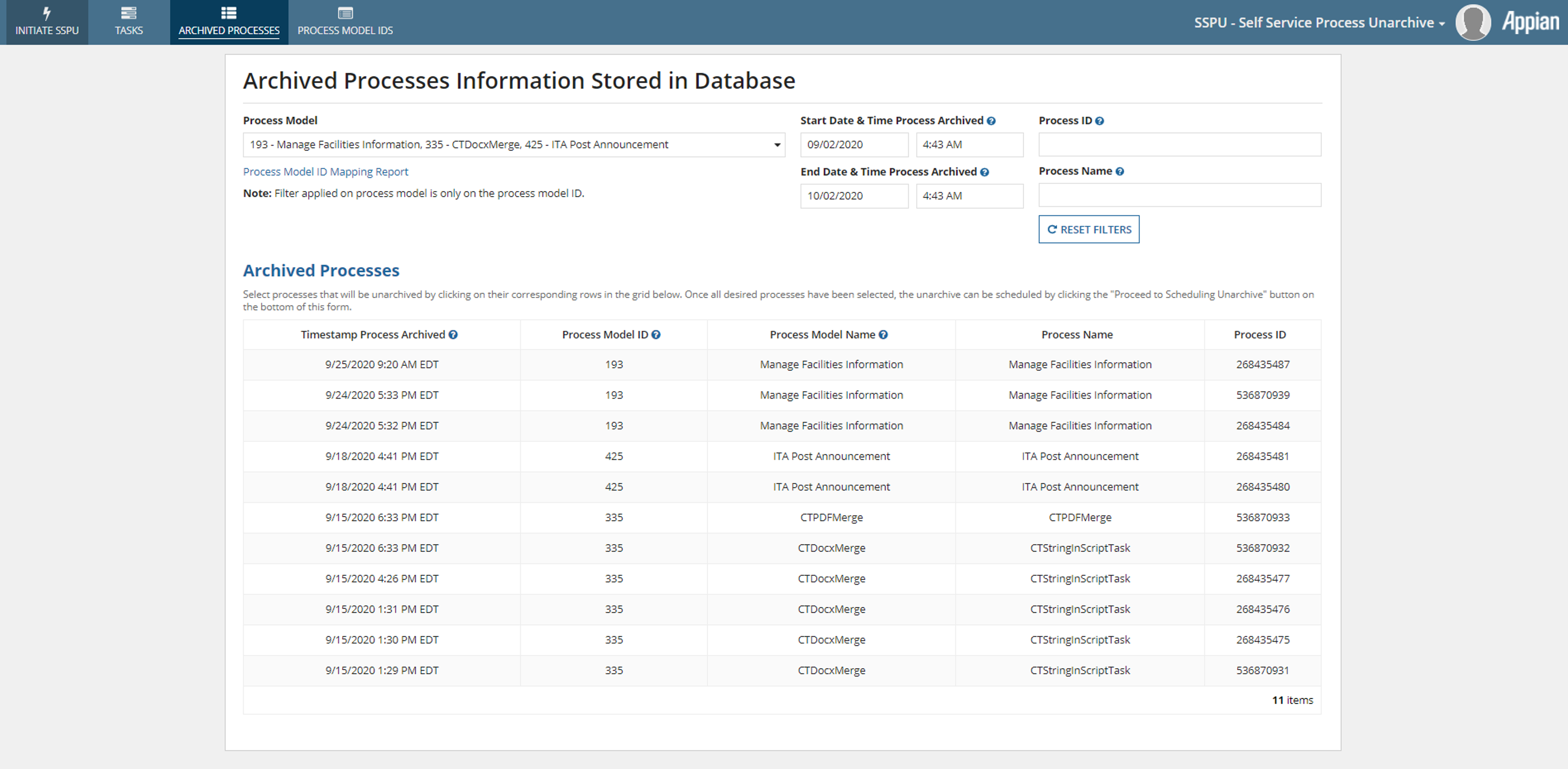Viewport: 1568px width, 769px height.
Task: Sort by Process Model ID column header
Action: (x=605, y=335)
